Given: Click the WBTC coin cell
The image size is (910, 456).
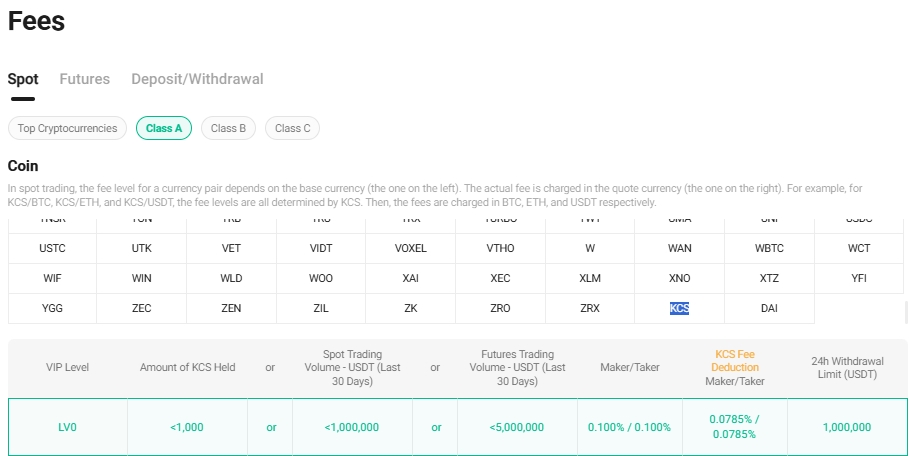Looking at the screenshot, I should click(x=769, y=248).
